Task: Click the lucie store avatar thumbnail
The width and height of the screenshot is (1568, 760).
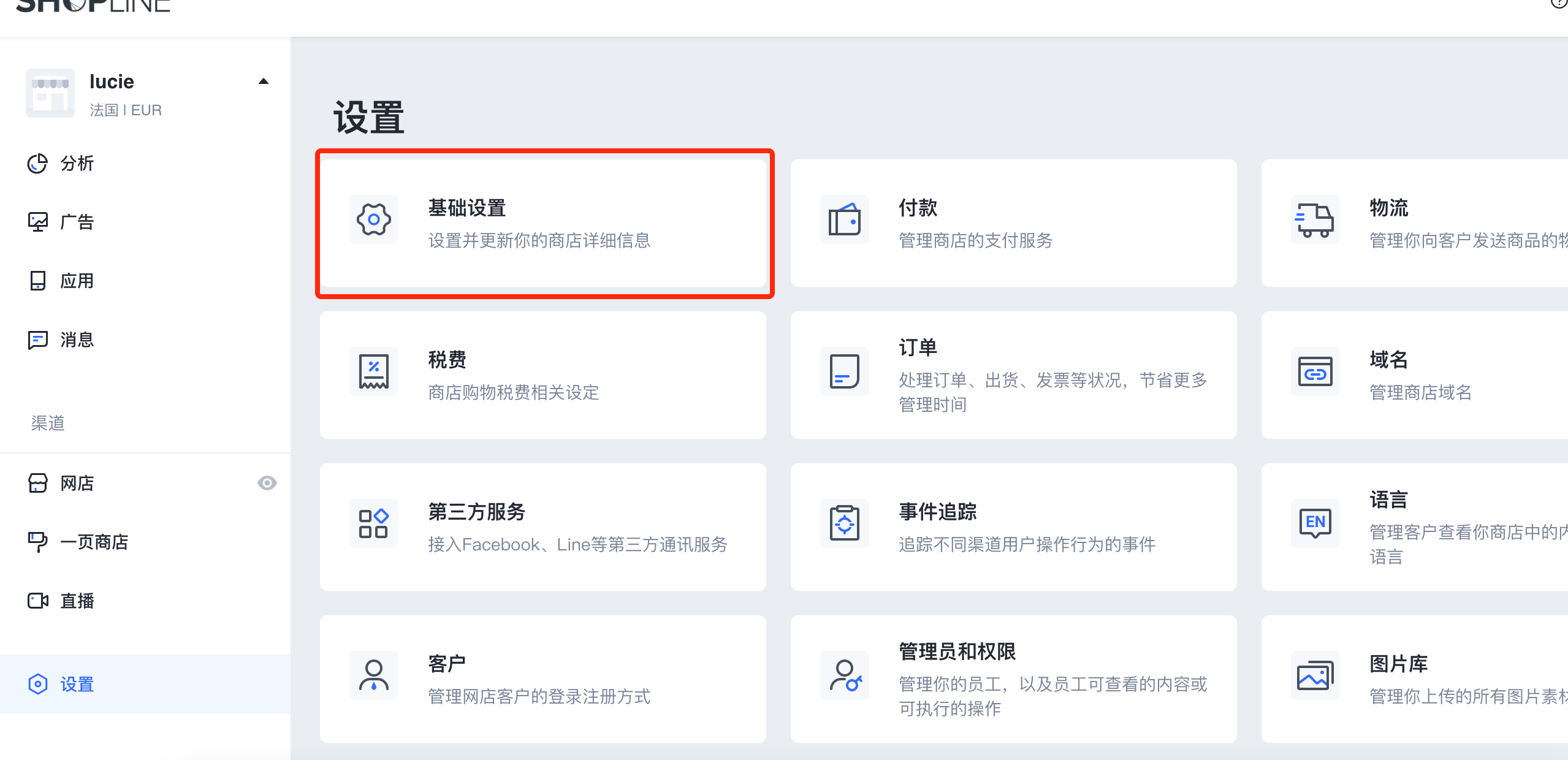Action: (50, 93)
